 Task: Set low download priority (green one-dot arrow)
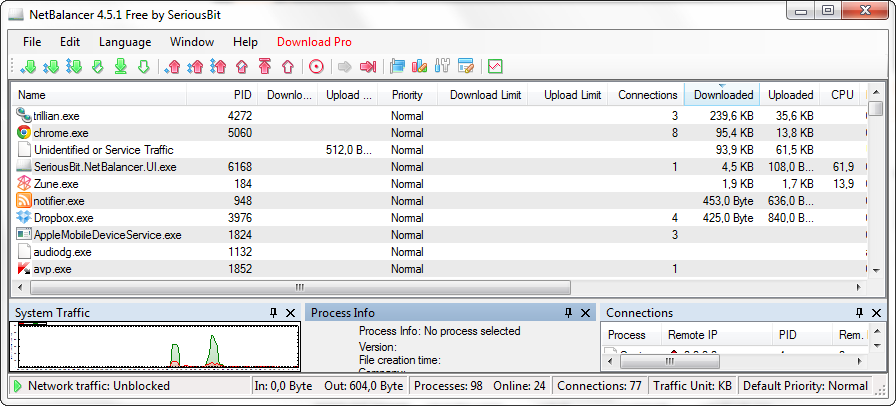(x=28, y=66)
